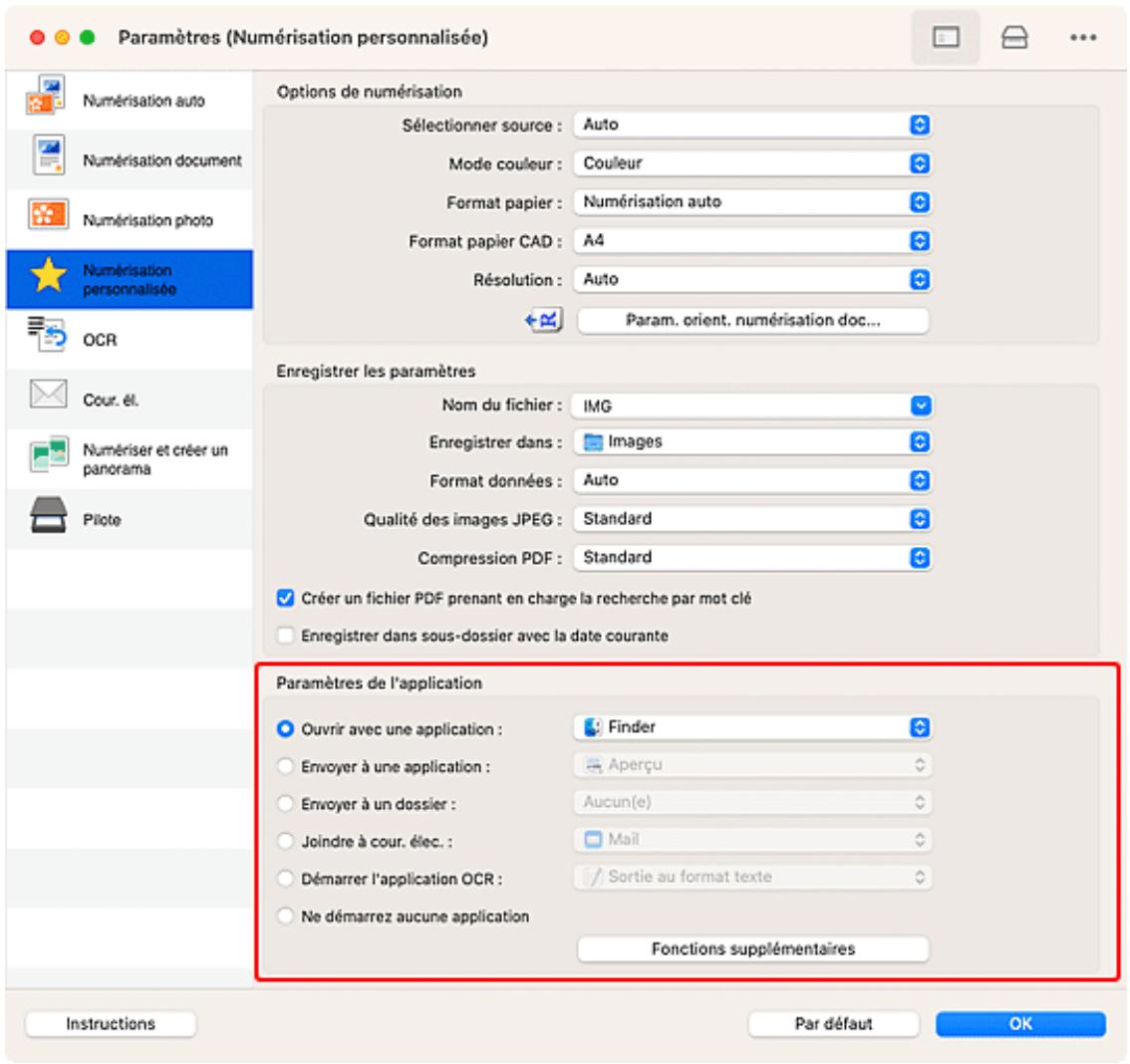Click the Numérisation document icon

[x=49, y=154]
